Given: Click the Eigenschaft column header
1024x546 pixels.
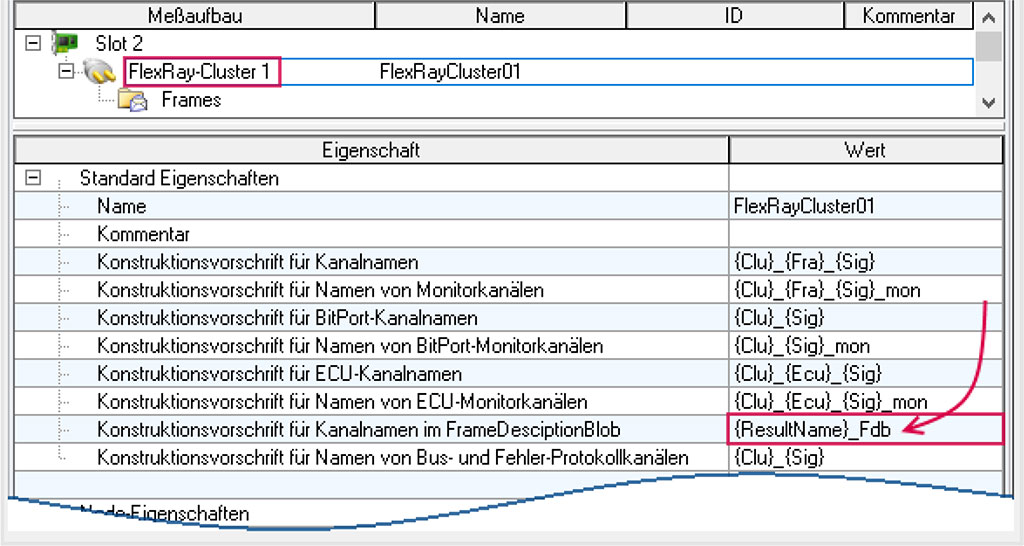Looking at the screenshot, I should point(371,151).
